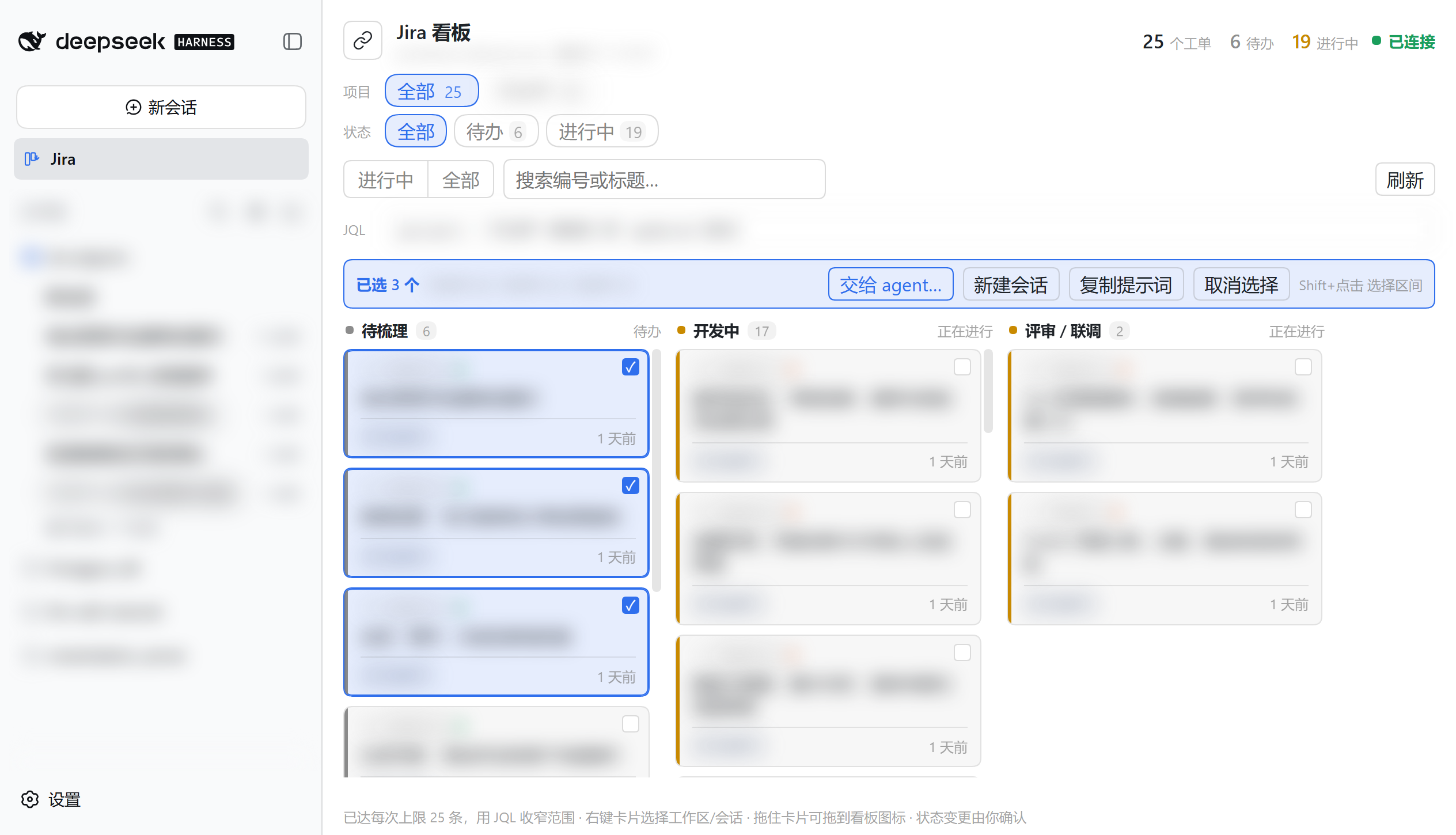The width and height of the screenshot is (1456, 835).
Task: Click the 25 个工单 counter
Action: point(1177,42)
